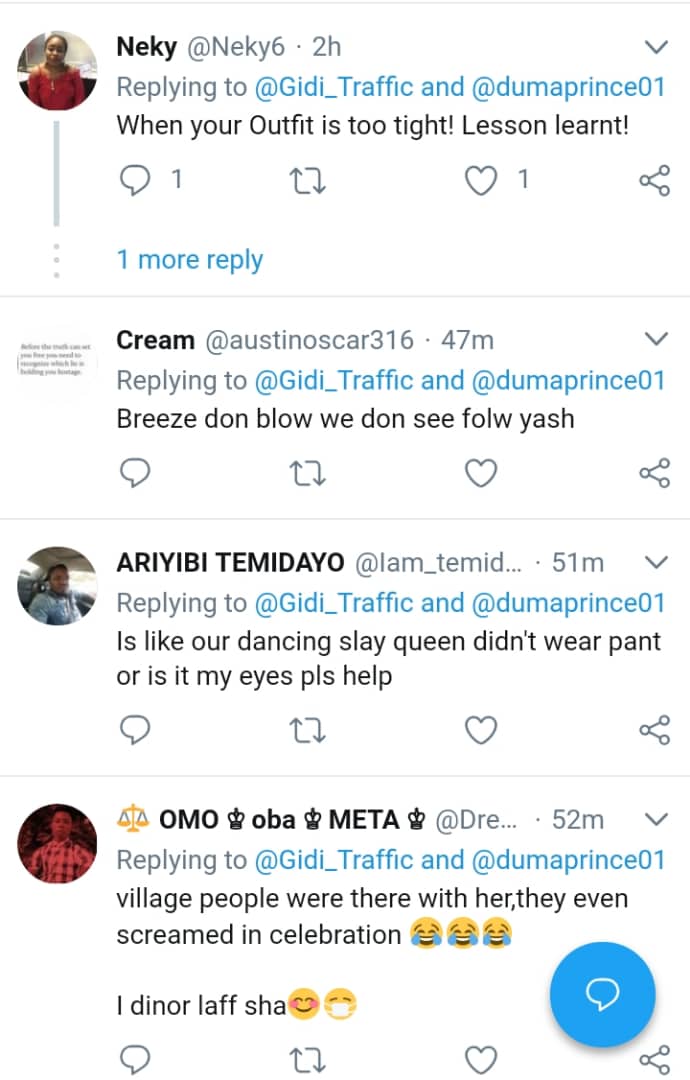Retweet Neky's outfit tweet

tap(307, 181)
